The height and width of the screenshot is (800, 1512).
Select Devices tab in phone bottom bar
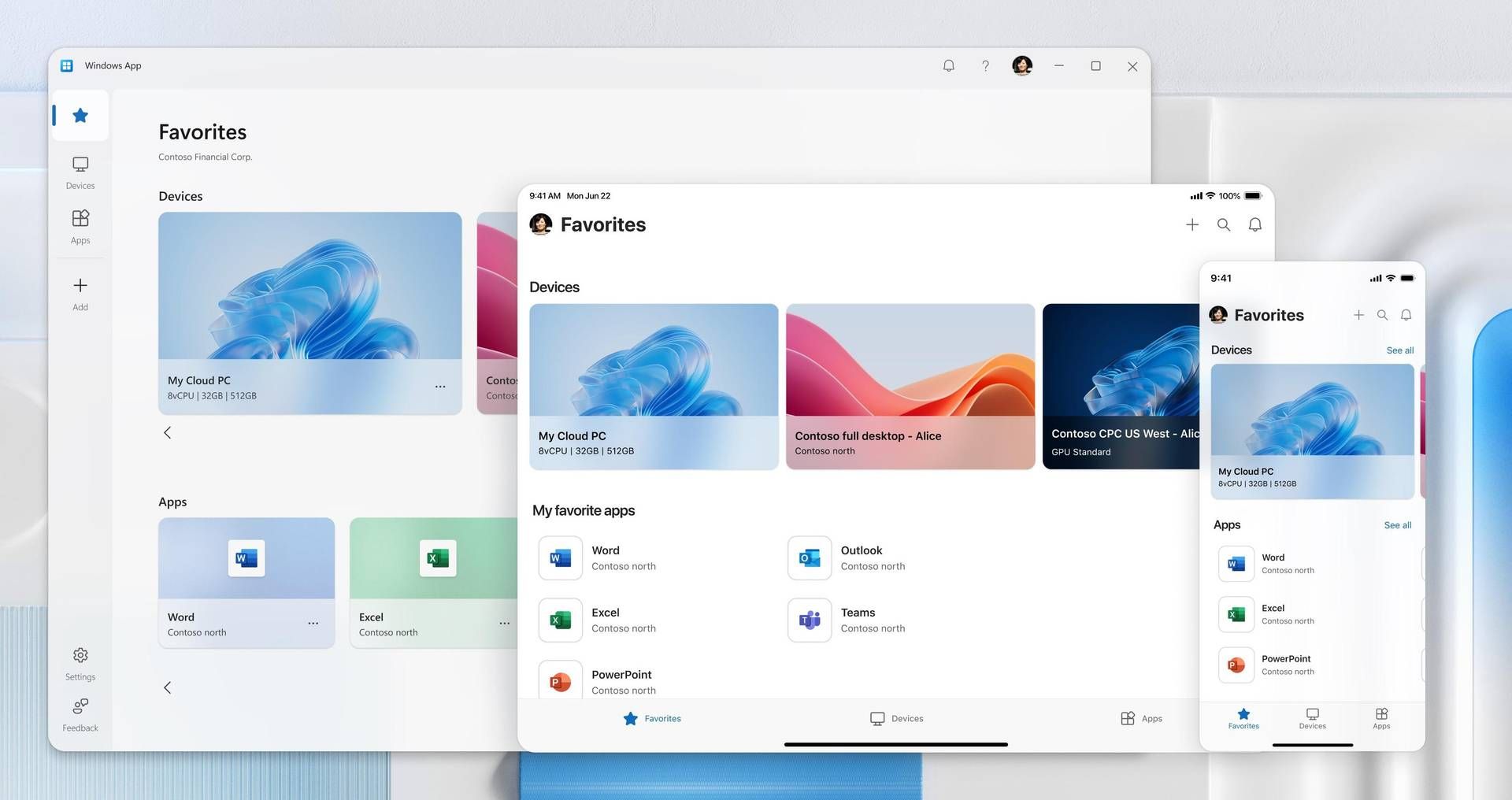[x=1313, y=718]
